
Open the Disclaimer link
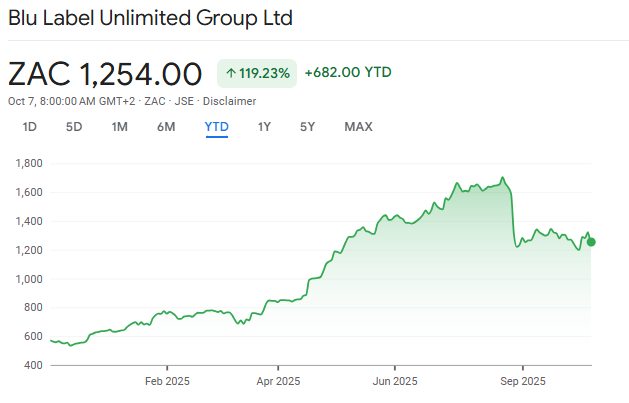tap(233, 101)
